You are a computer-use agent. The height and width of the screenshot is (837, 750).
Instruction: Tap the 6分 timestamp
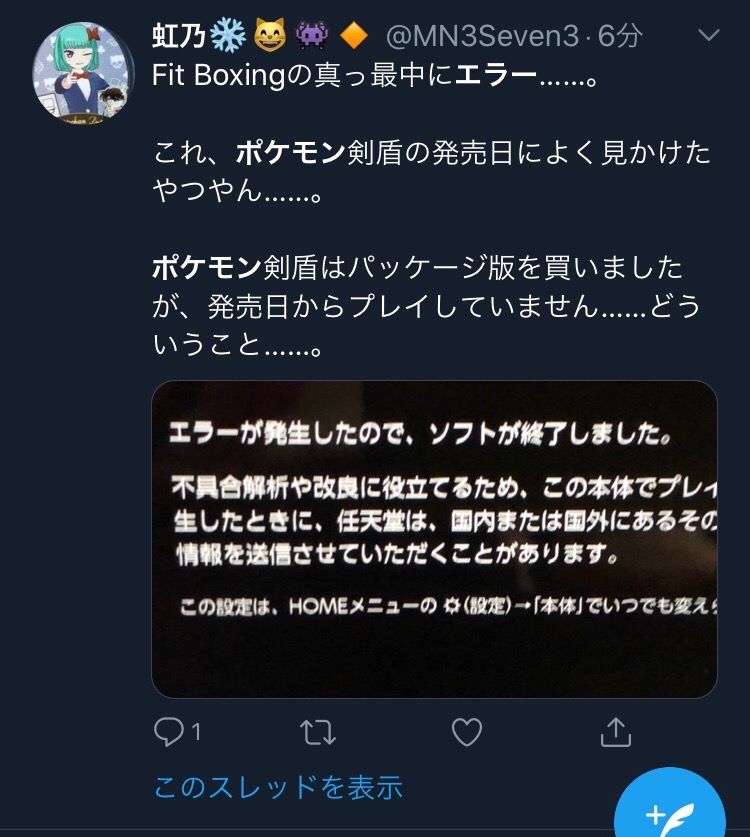pos(620,36)
